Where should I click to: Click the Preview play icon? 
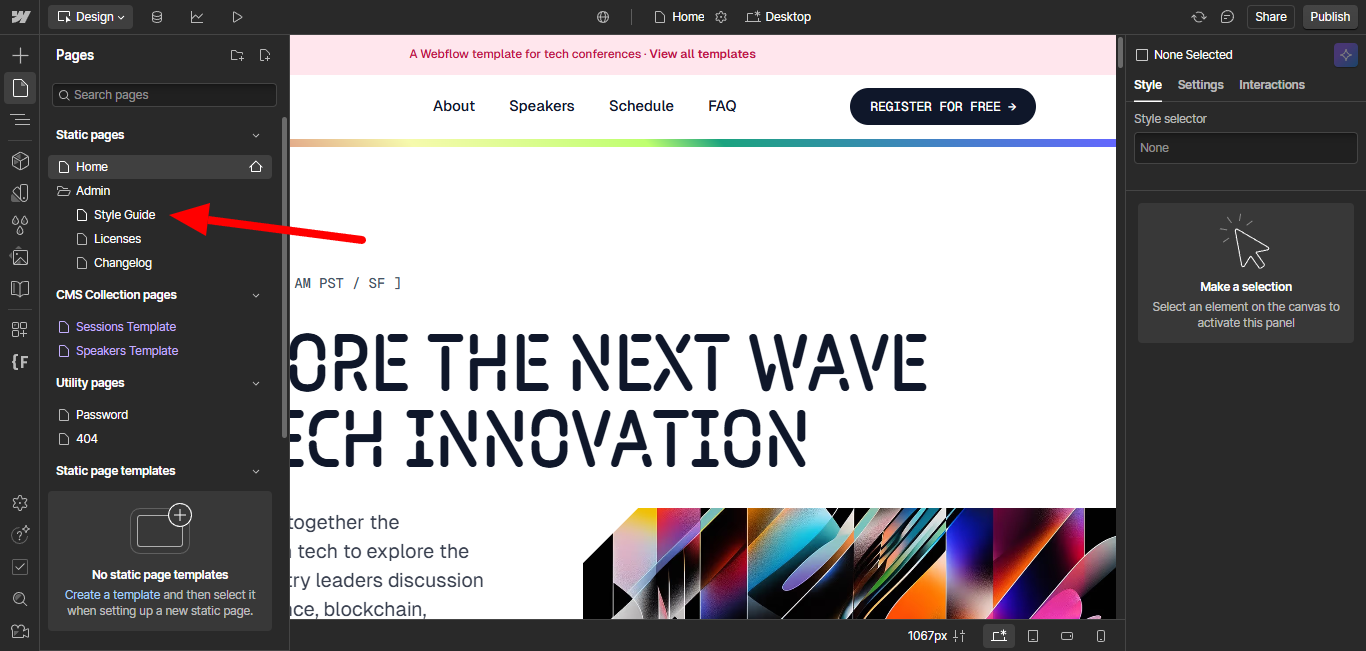point(237,17)
